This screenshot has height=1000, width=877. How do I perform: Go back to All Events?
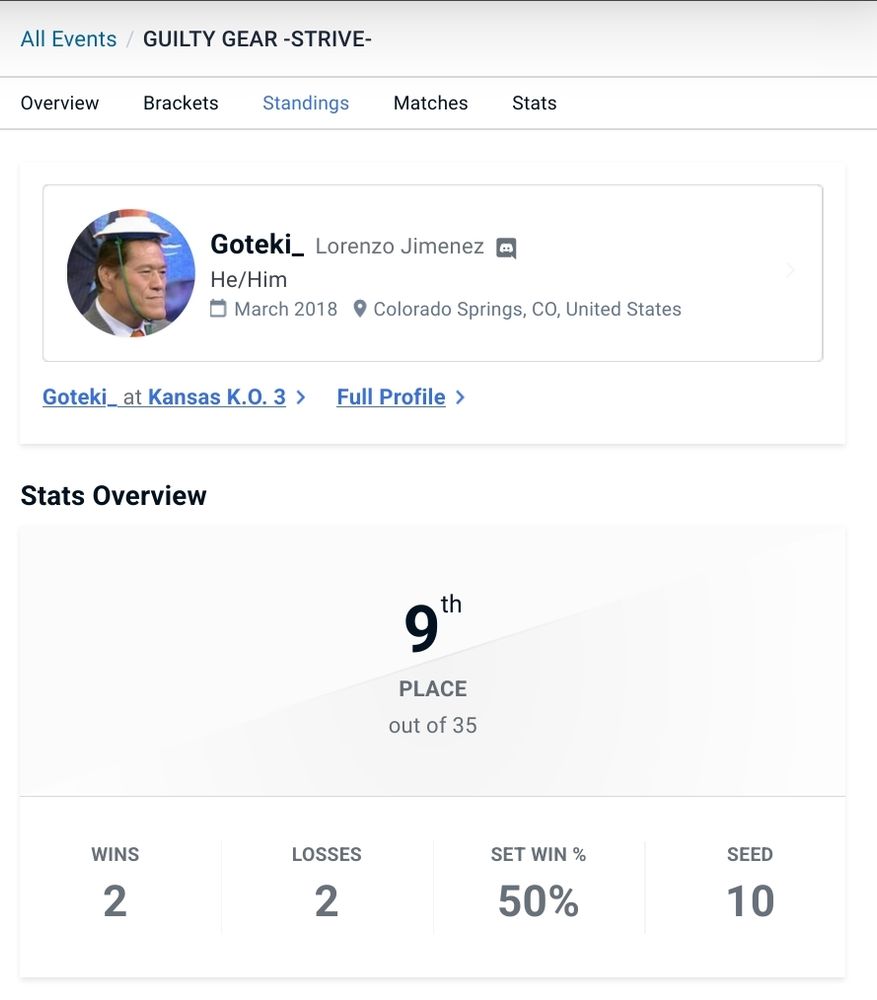68,39
